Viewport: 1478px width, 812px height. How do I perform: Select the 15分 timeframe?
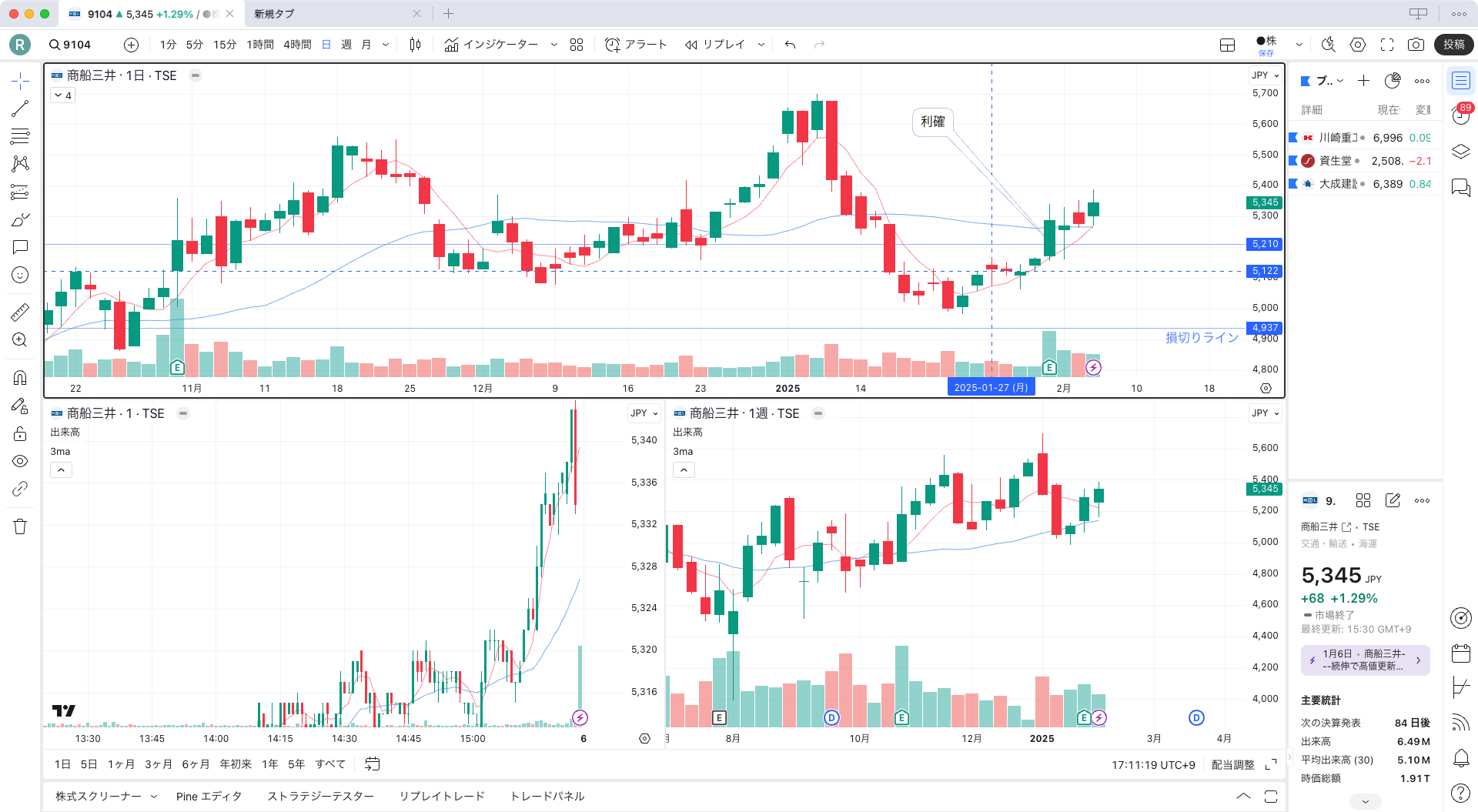pyautogui.click(x=225, y=45)
